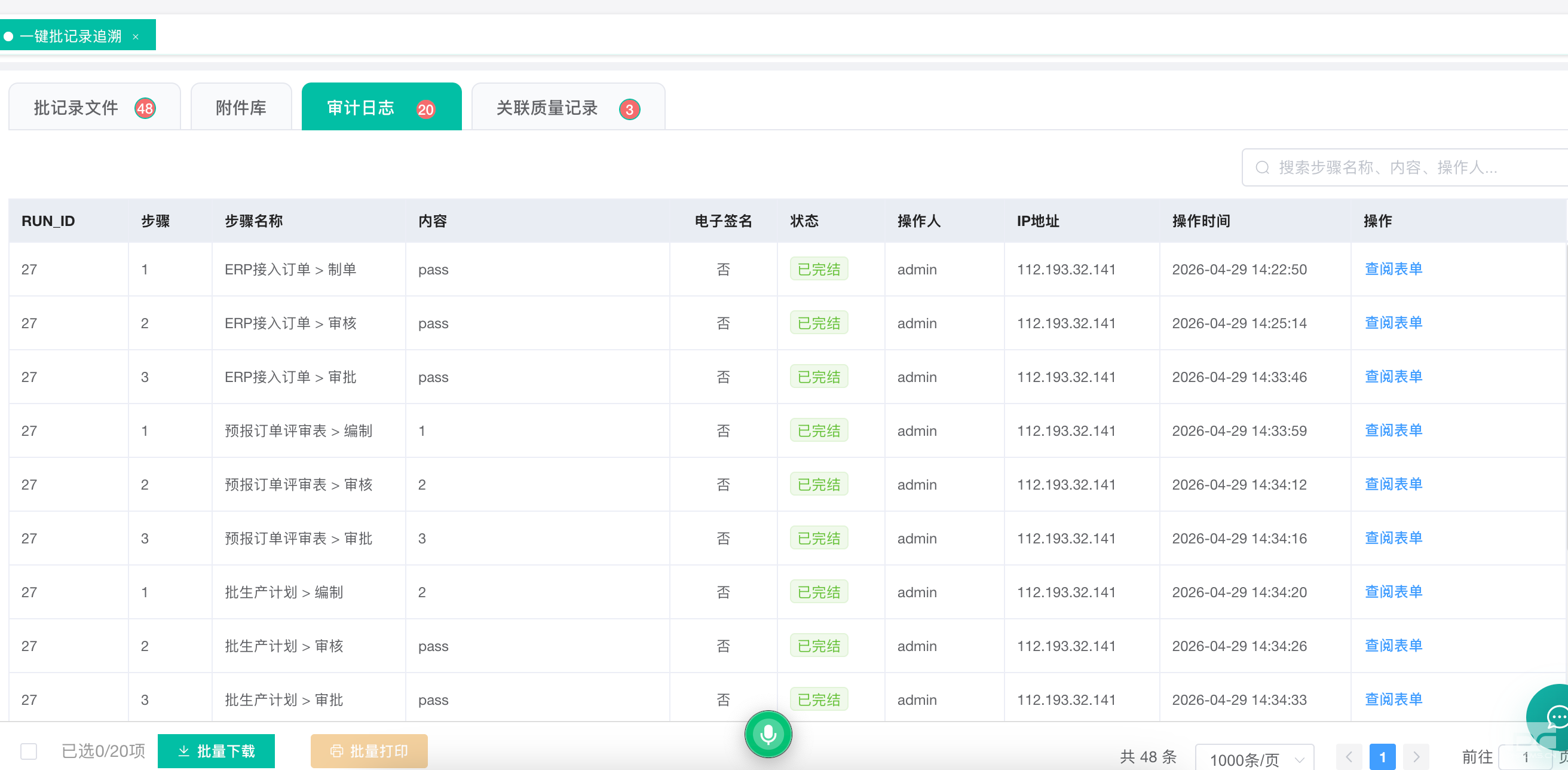The width and height of the screenshot is (1568, 770).
Task: Click page number 1 button
Action: tap(1382, 757)
